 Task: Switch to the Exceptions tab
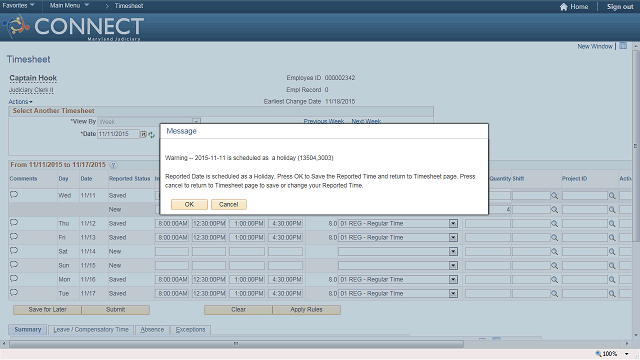click(191, 329)
